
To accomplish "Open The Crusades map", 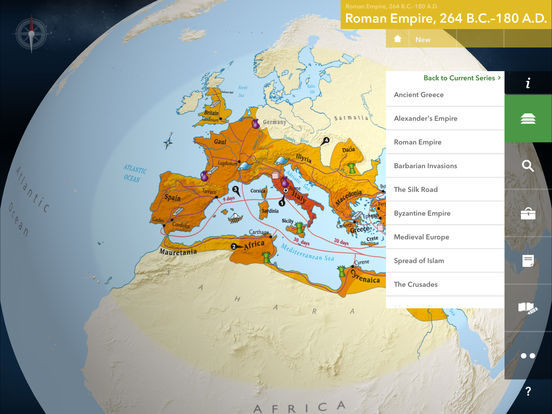I will point(445,284).
